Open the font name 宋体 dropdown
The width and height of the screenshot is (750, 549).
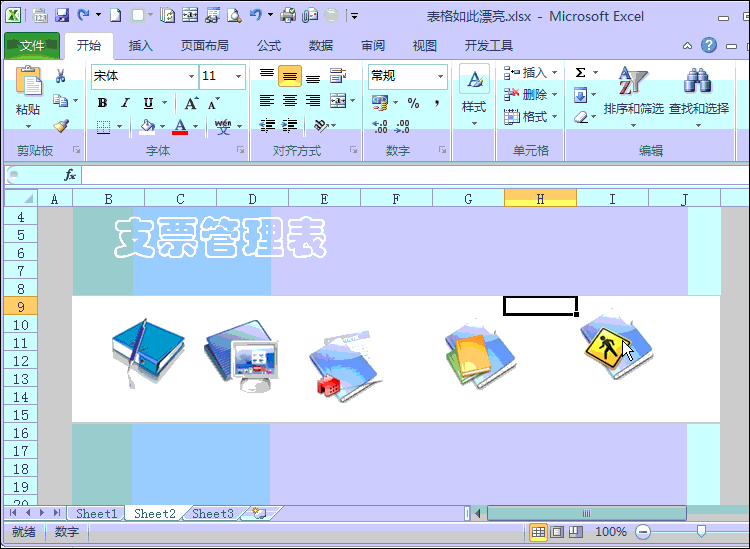[x=191, y=76]
